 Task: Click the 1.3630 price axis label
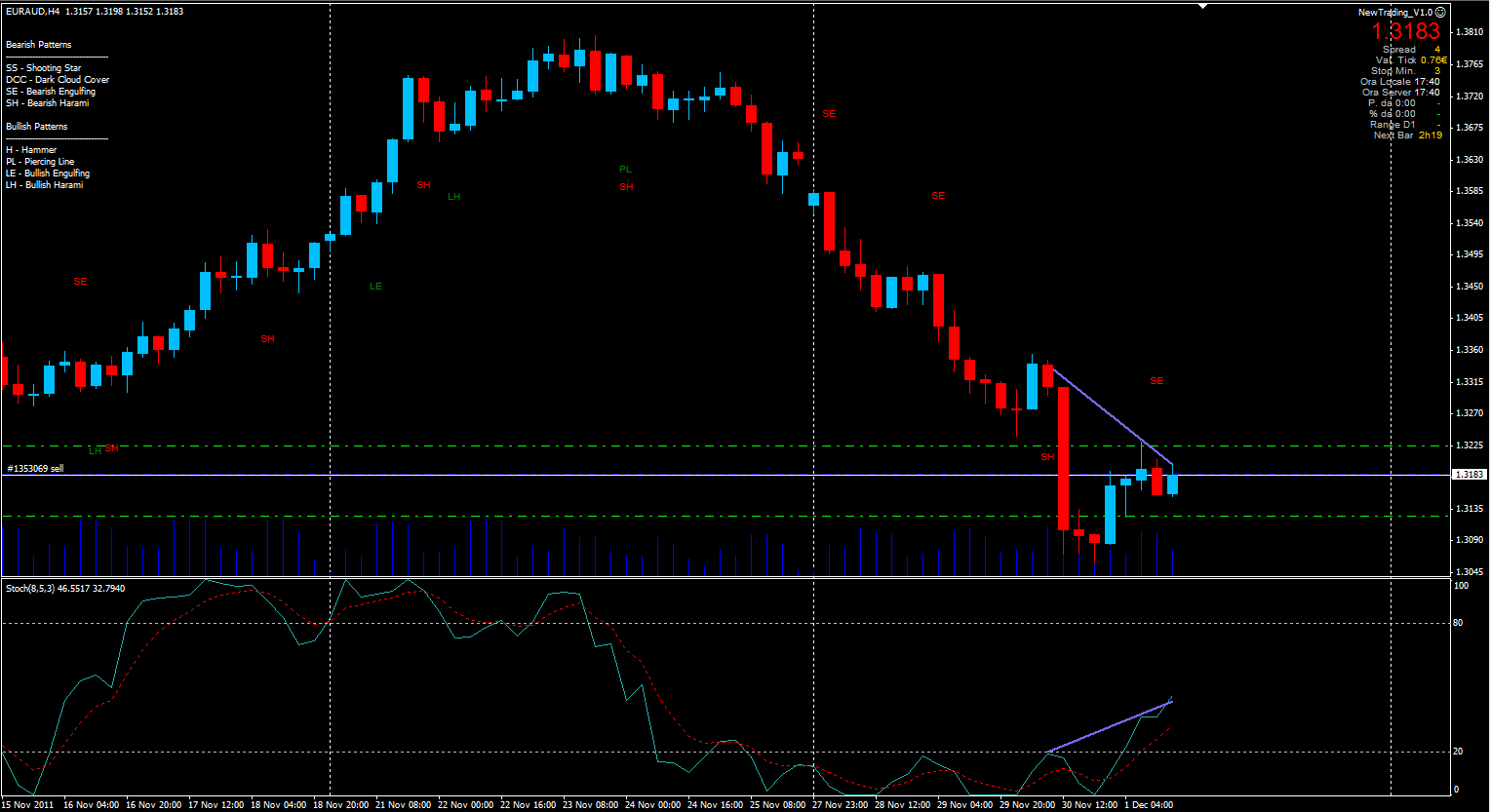pyautogui.click(x=1470, y=160)
